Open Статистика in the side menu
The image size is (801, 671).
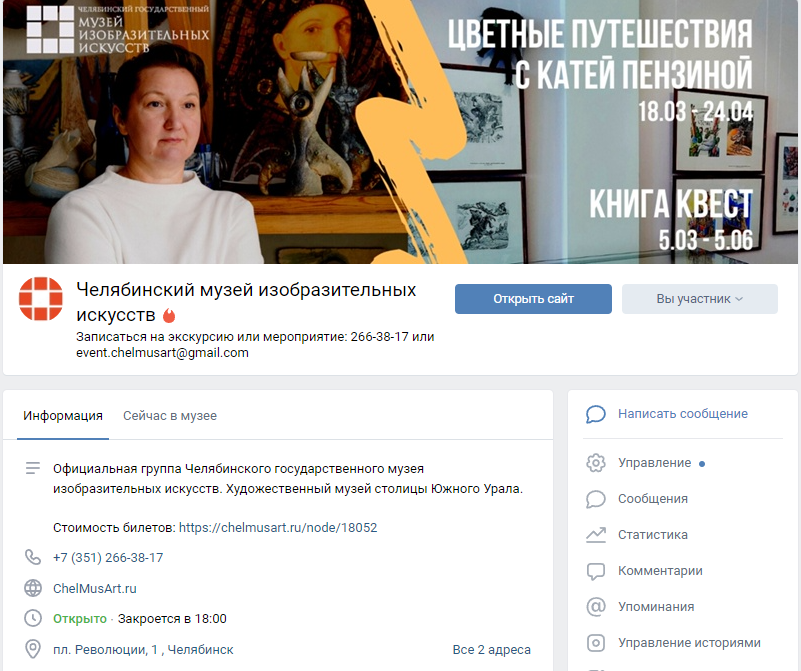(652, 535)
